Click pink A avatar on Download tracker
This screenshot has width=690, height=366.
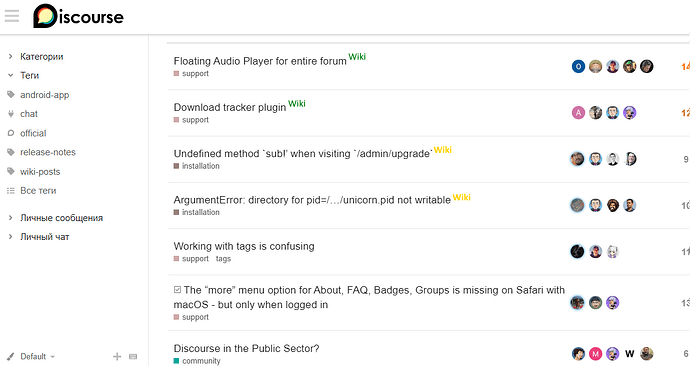[578, 113]
